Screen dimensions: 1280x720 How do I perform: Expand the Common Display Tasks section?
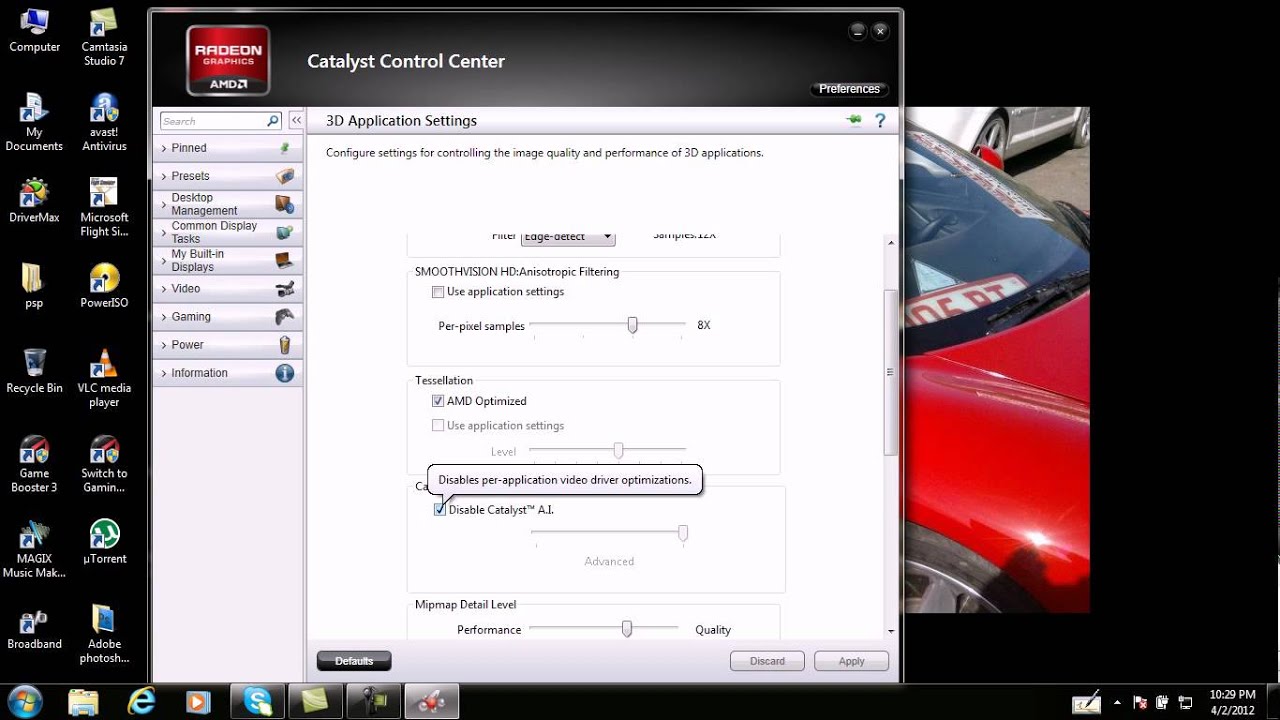(x=228, y=232)
